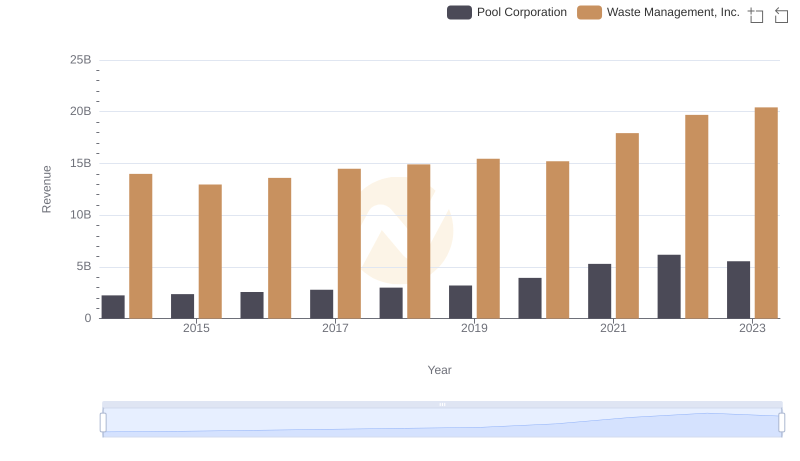The width and height of the screenshot is (800, 461).
Task: Click the 2019 x-axis label
Action: (x=474, y=328)
